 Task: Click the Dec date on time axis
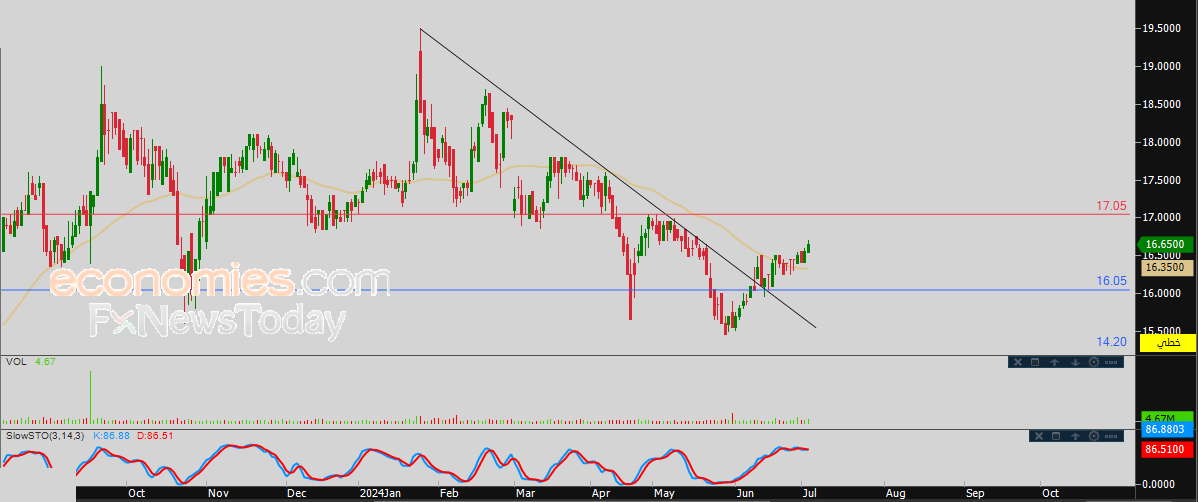click(296, 494)
